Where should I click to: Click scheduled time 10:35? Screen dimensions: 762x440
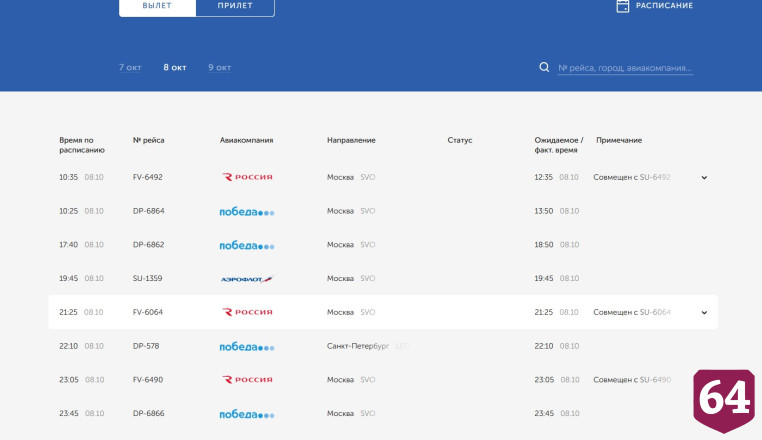point(69,177)
